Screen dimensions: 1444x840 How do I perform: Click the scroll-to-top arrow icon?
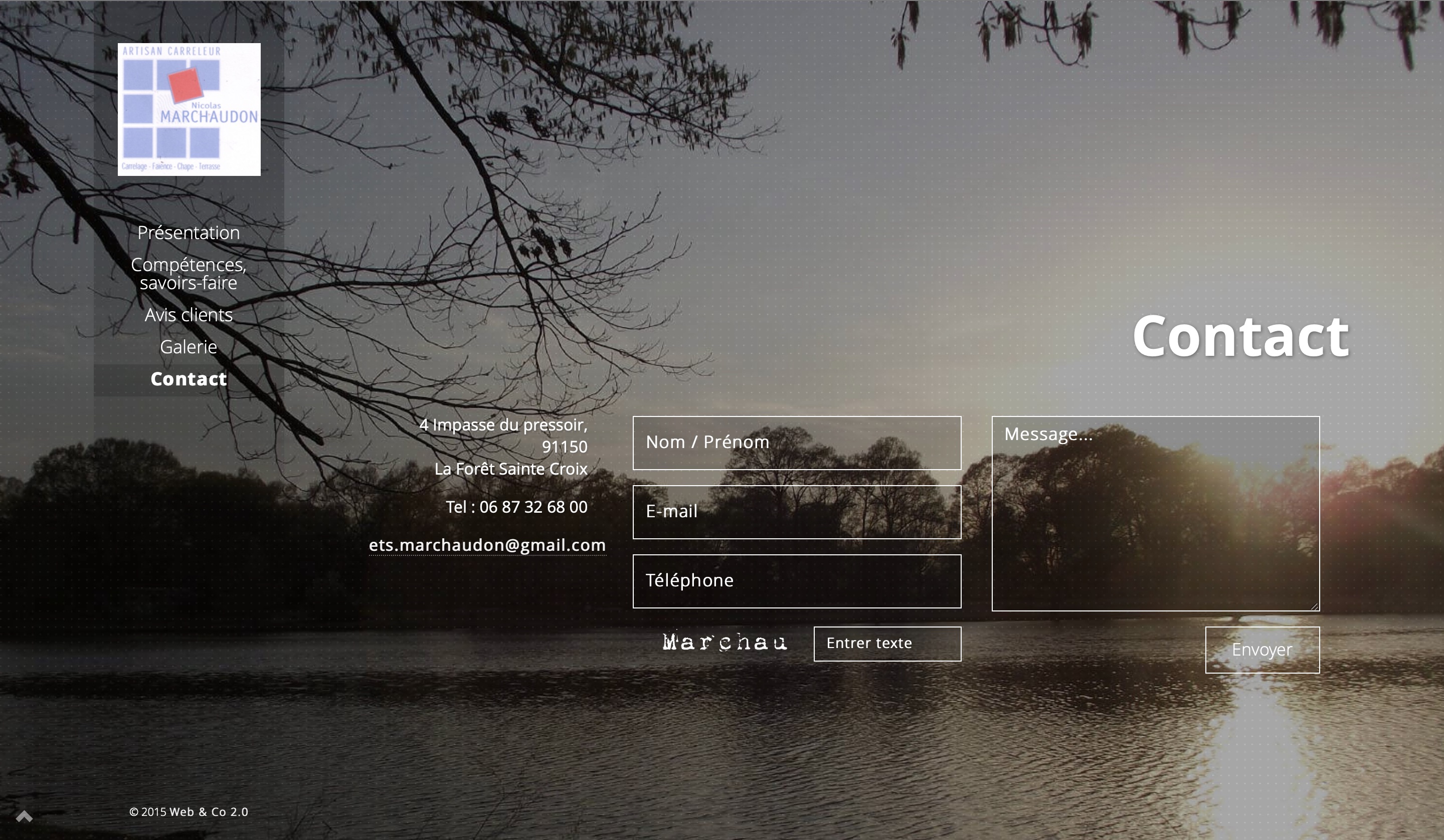coord(24,816)
